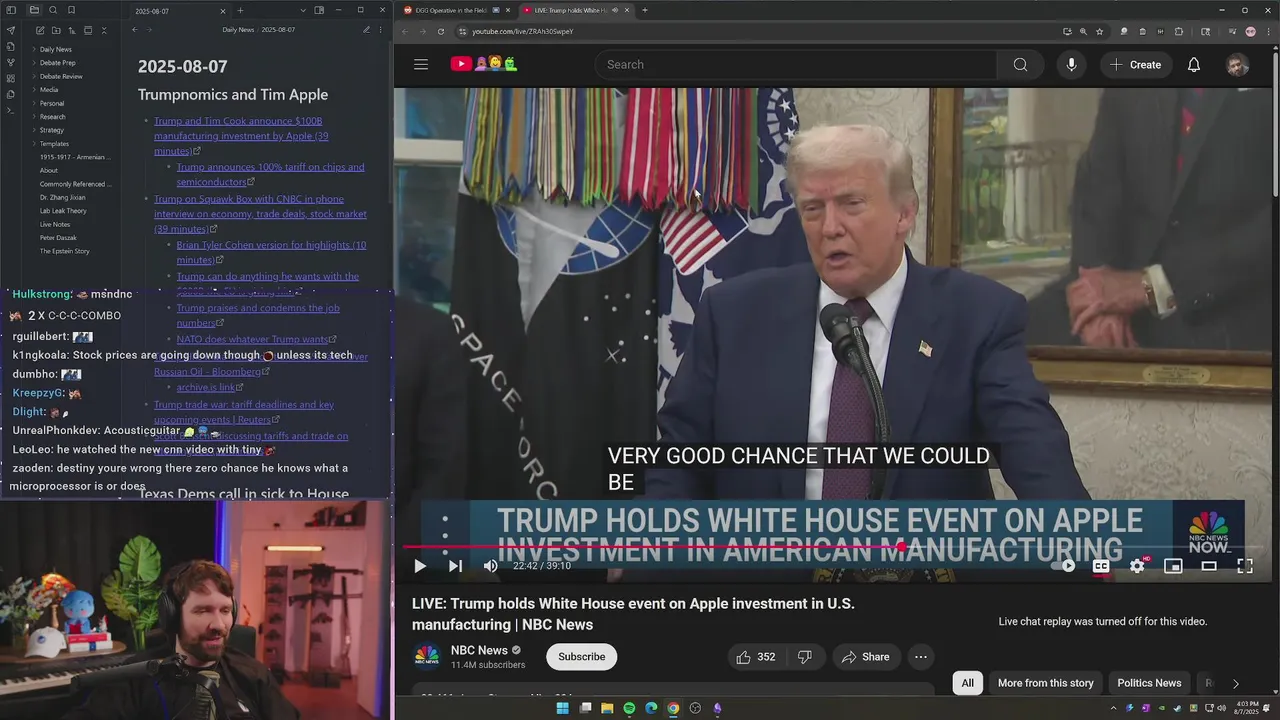Expand Daily News folder in Obsidian
This screenshot has height=720, width=1280.
coord(55,49)
